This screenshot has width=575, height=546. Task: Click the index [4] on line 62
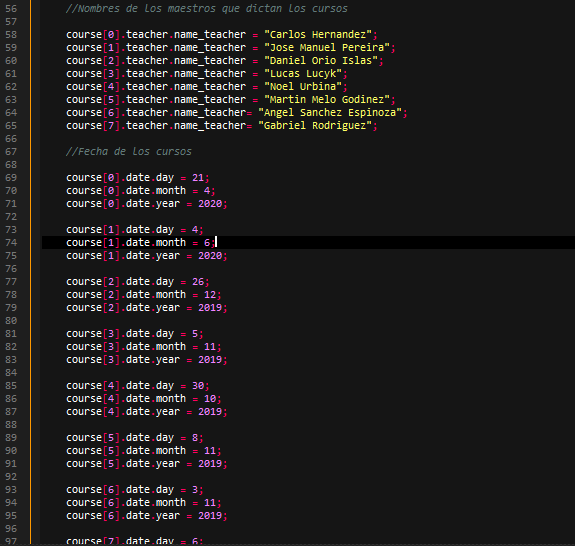click(111, 87)
